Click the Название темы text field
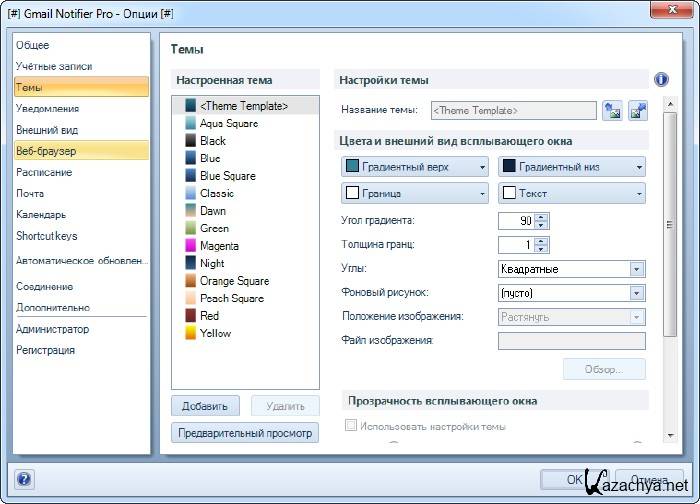This screenshot has height=504, width=700. point(513,110)
